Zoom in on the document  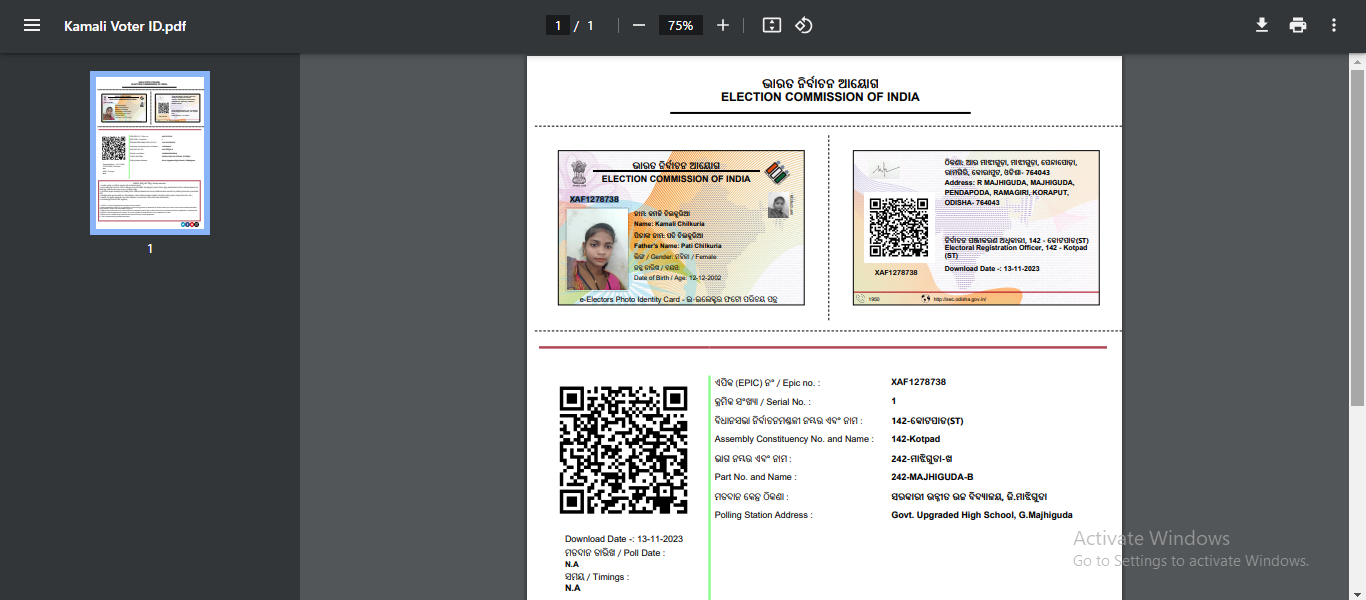(722, 24)
